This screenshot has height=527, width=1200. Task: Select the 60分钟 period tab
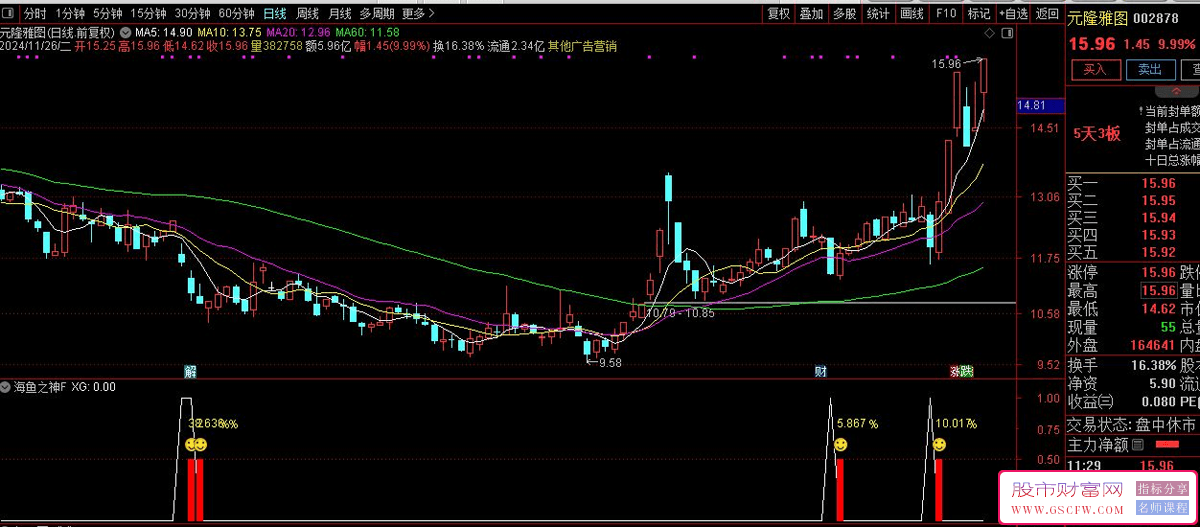(236, 14)
